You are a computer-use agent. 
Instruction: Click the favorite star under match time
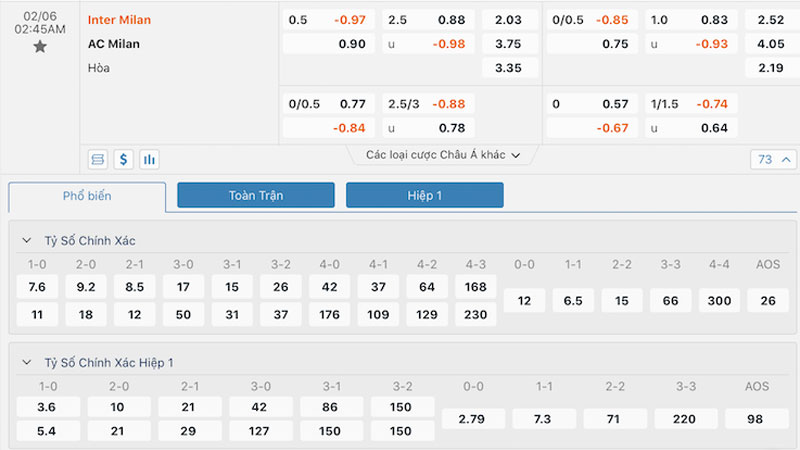[x=40, y=47]
